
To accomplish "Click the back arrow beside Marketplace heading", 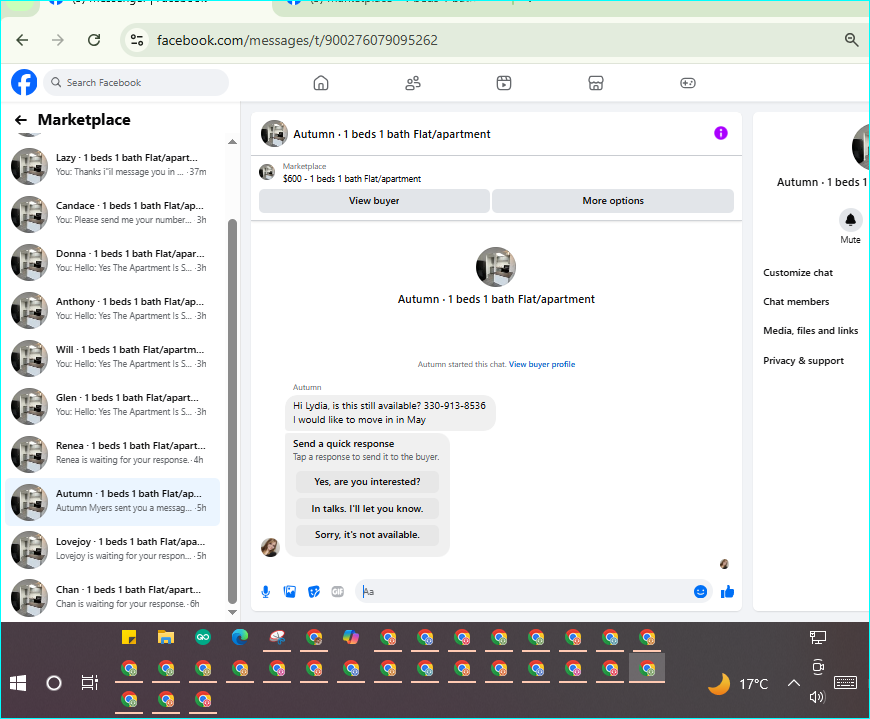I will point(21,120).
